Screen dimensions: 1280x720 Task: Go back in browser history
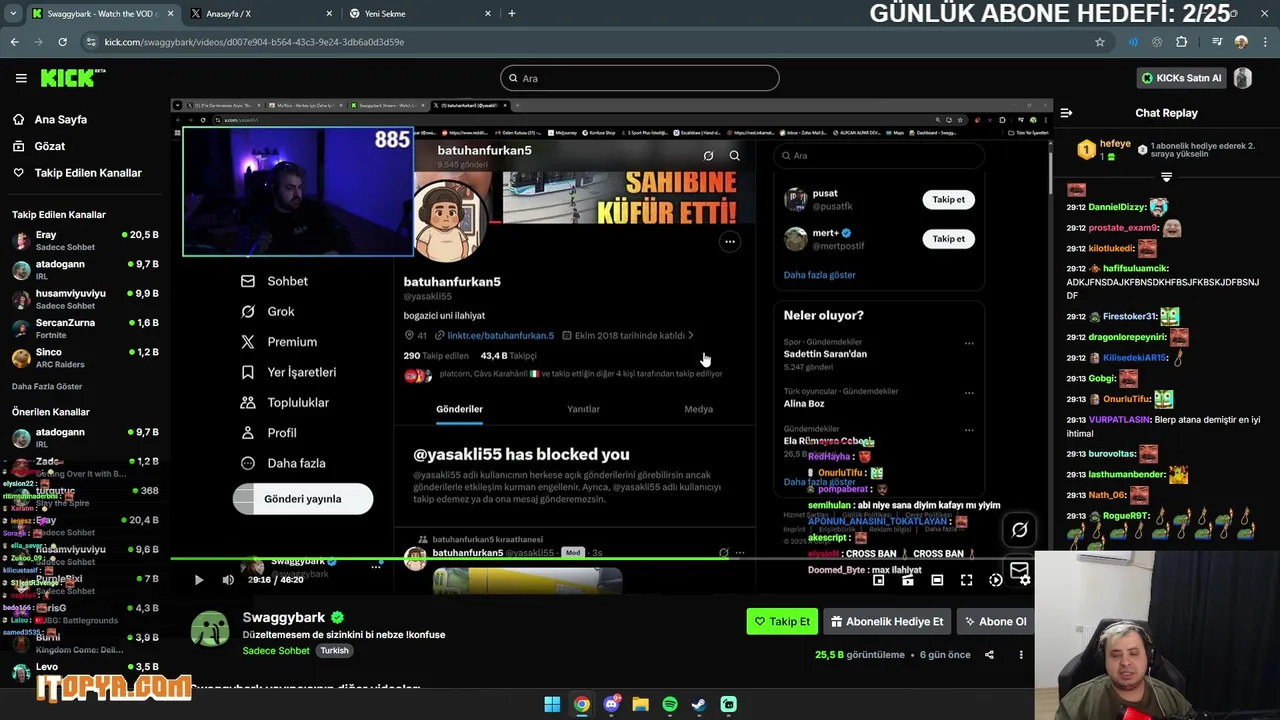[x=14, y=42]
